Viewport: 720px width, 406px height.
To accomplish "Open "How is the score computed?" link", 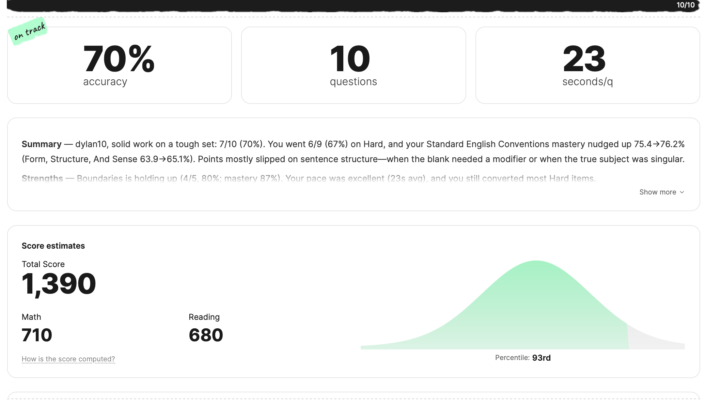I will [x=68, y=359].
